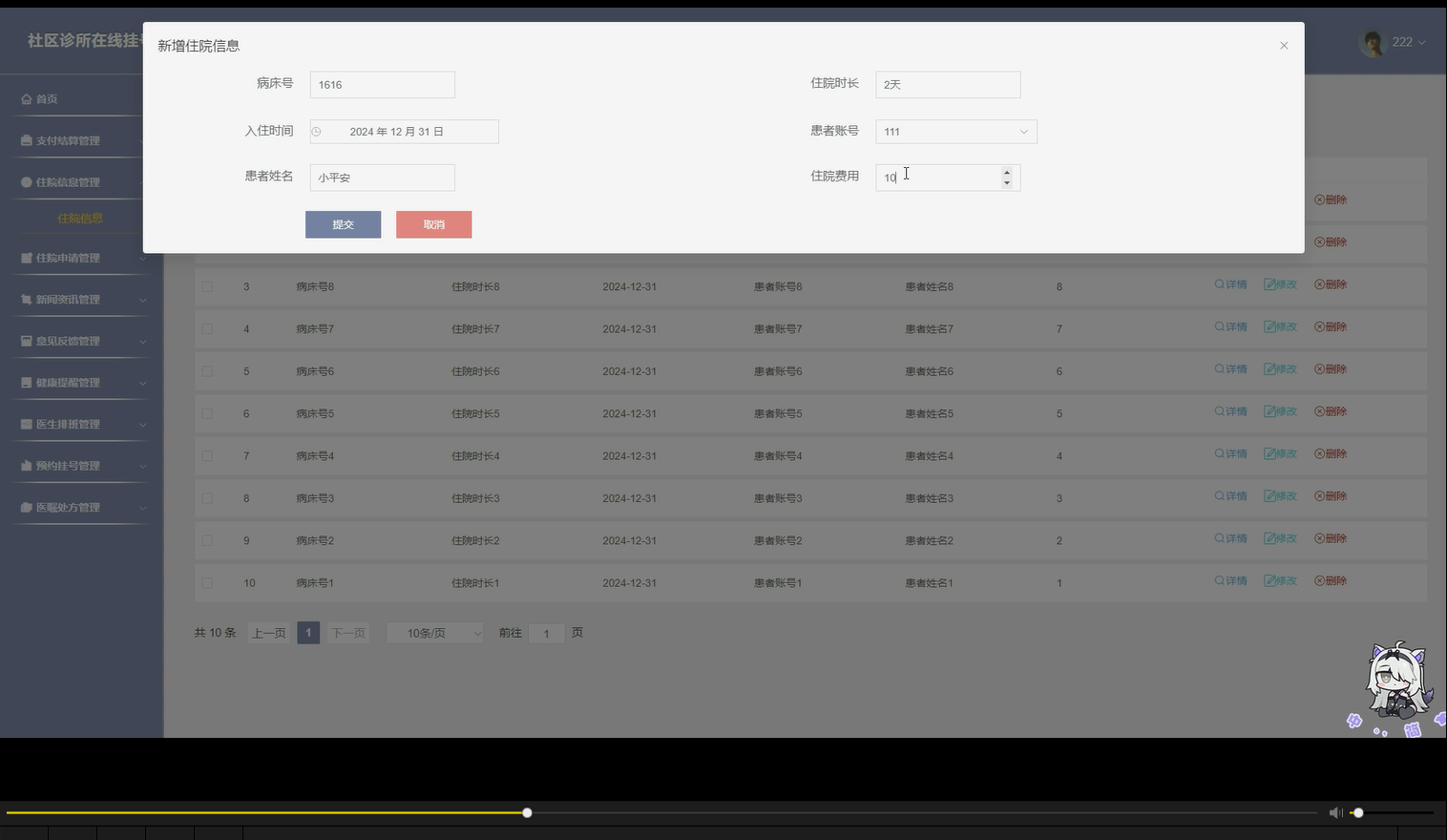Image resolution: width=1447 pixels, height=840 pixels.
Task: Click the 住院时长 input showing 2天
Action: point(948,85)
